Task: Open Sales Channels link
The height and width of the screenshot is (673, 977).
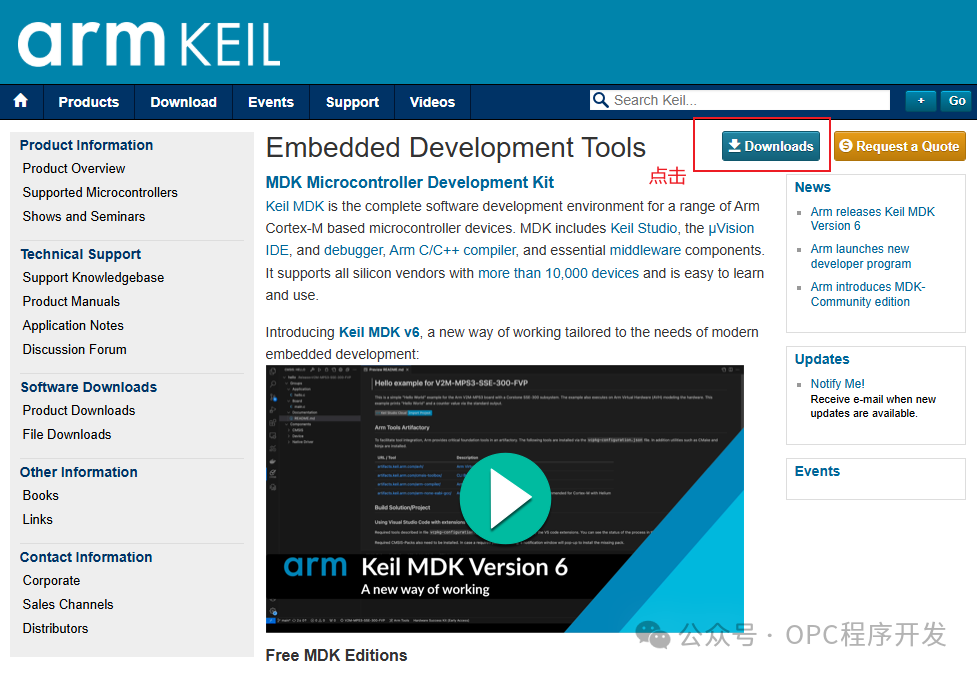Action: click(x=68, y=604)
